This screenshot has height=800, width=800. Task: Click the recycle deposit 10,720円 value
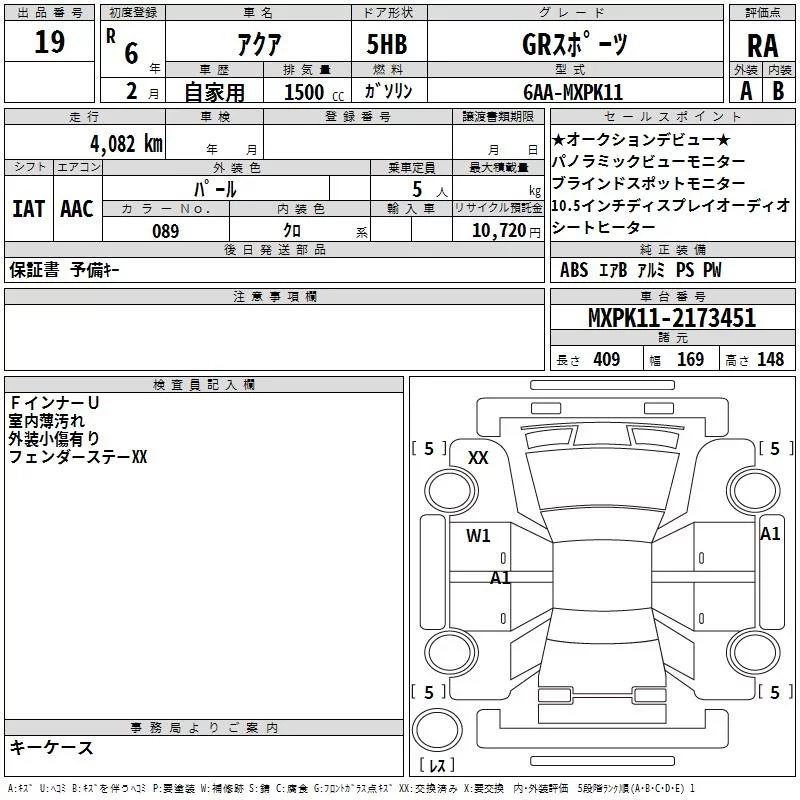(506, 231)
